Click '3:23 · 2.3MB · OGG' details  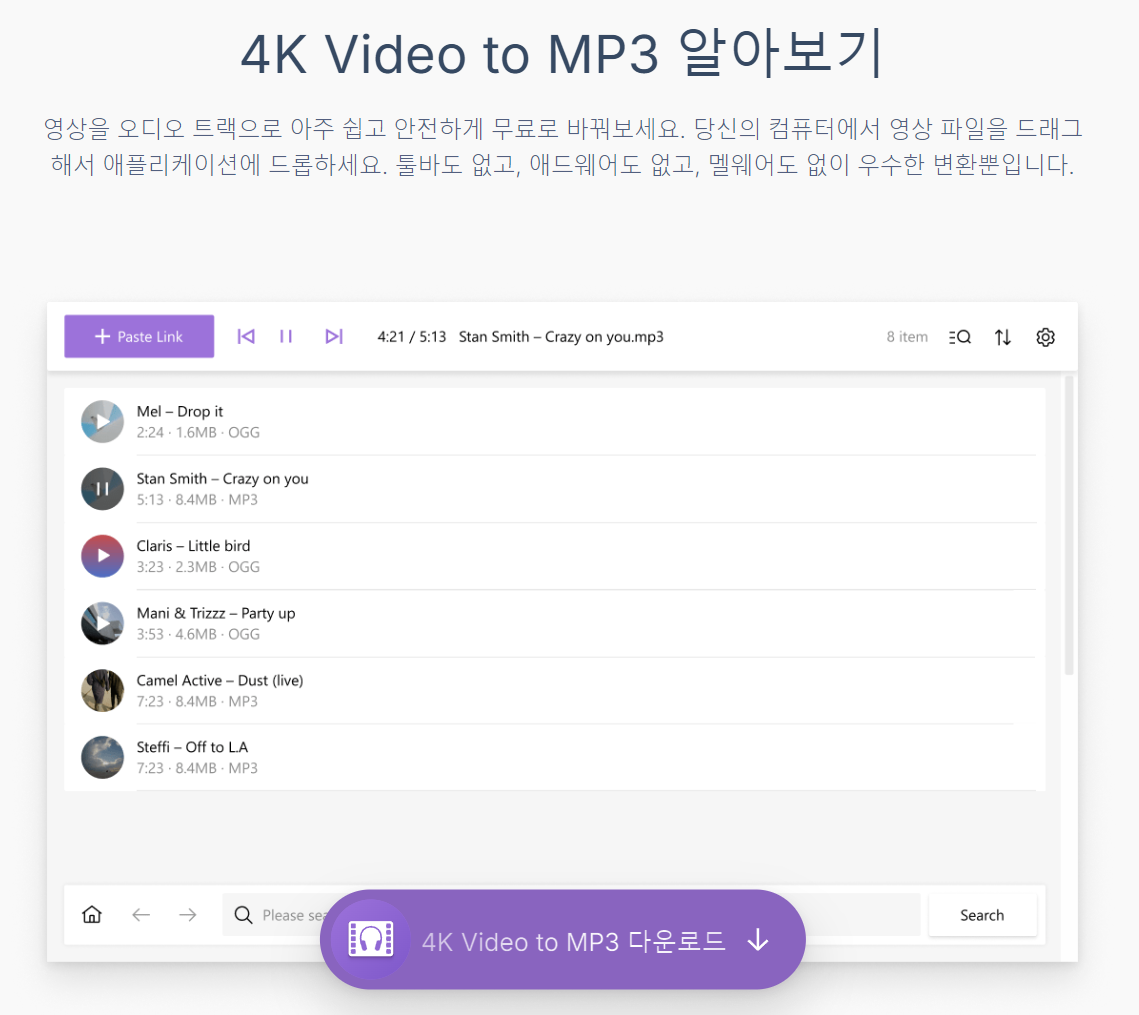pyautogui.click(x=198, y=567)
